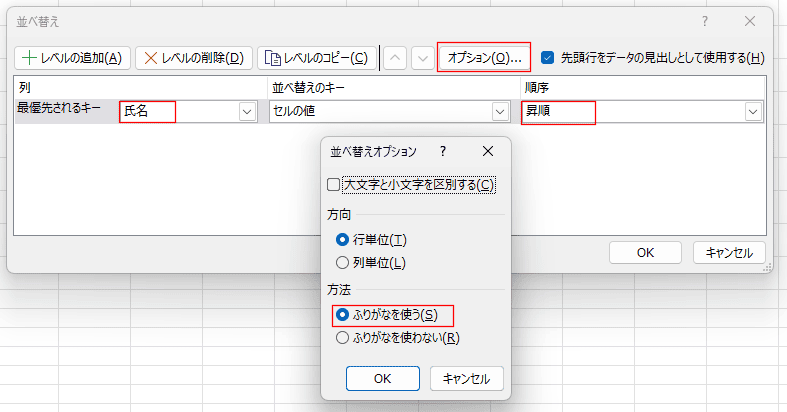The image size is (787, 412).
Task: Expand the 氏名 column dropdown
Action: click(x=247, y=112)
